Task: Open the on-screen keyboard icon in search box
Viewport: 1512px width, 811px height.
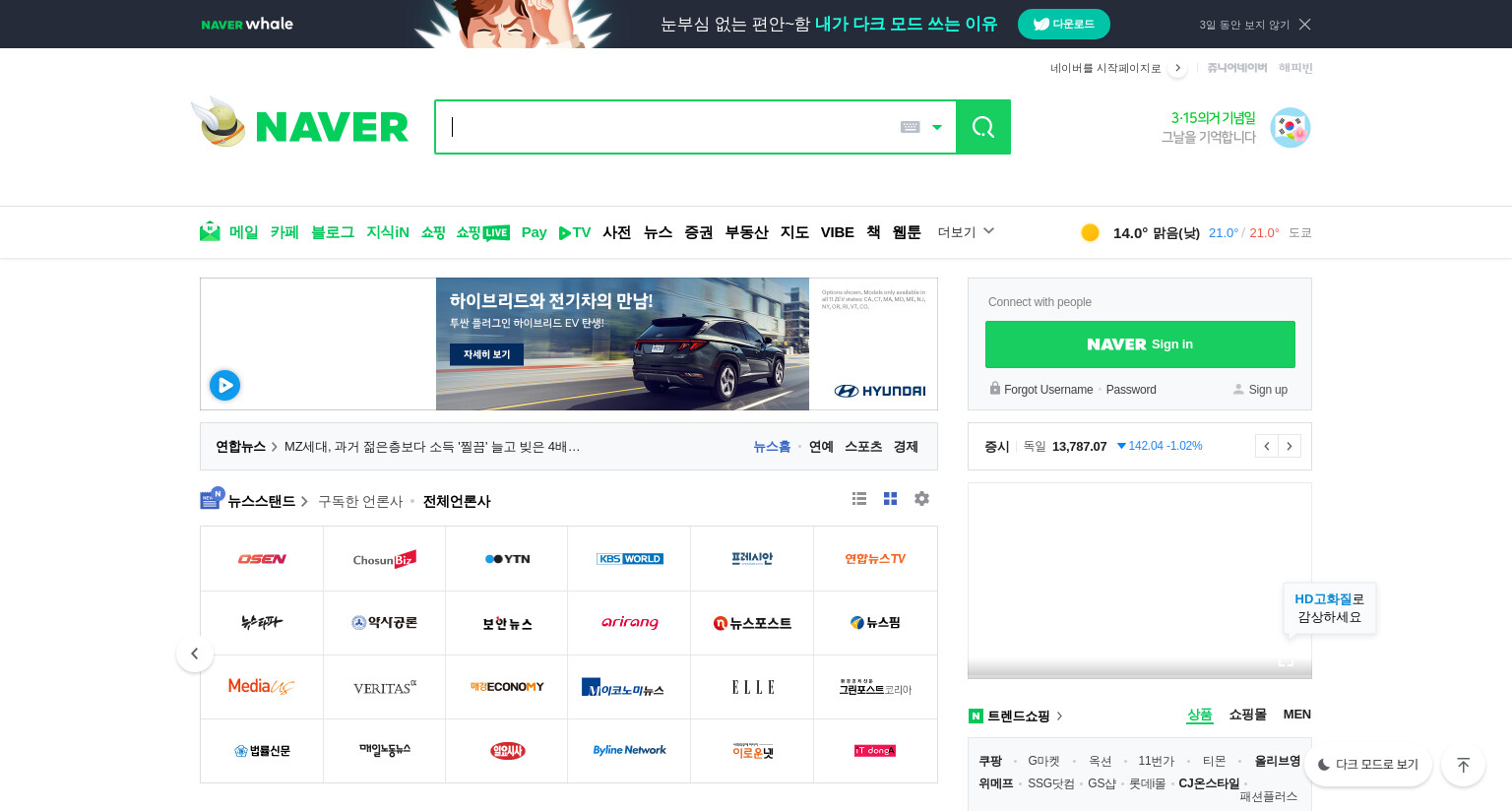Action: (911, 127)
